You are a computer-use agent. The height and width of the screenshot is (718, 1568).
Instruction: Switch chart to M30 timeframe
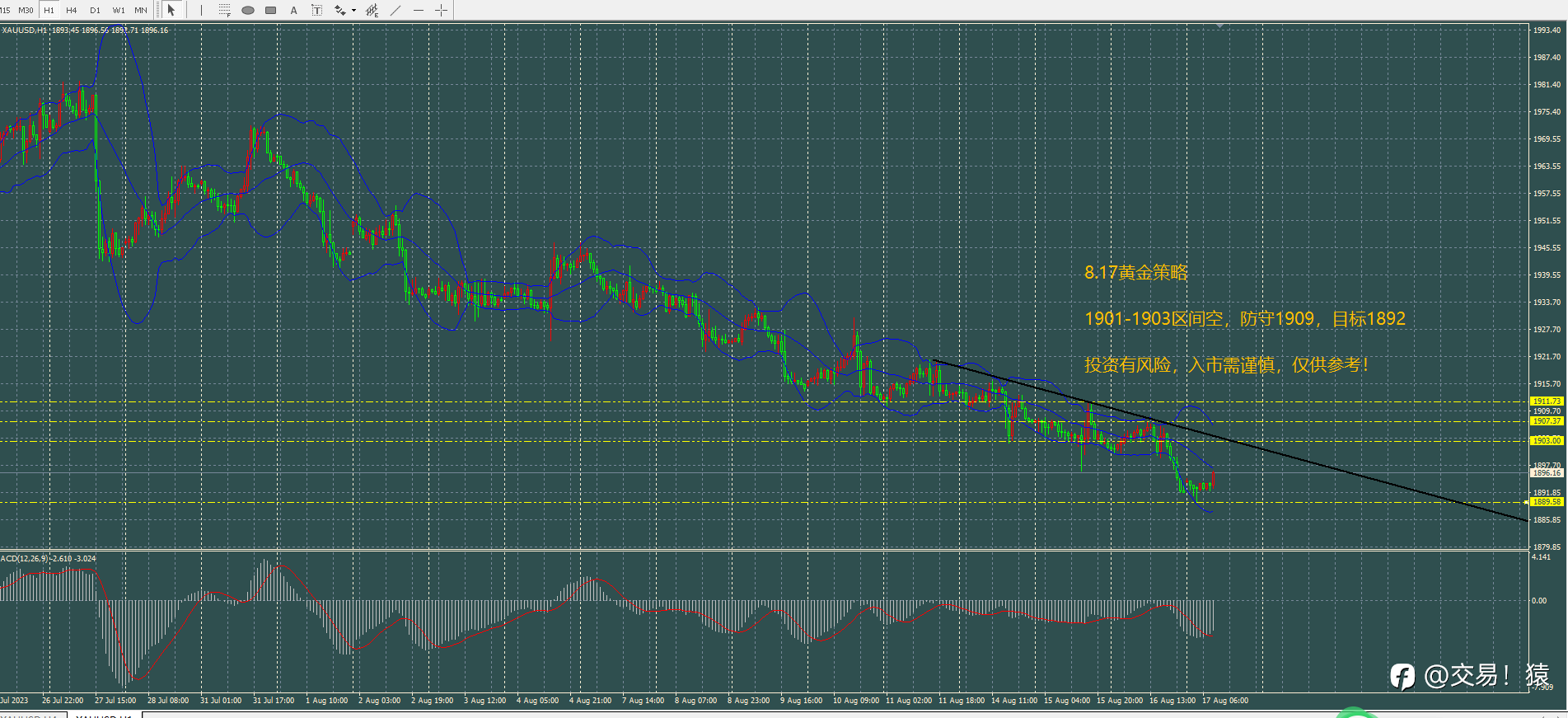pos(26,10)
